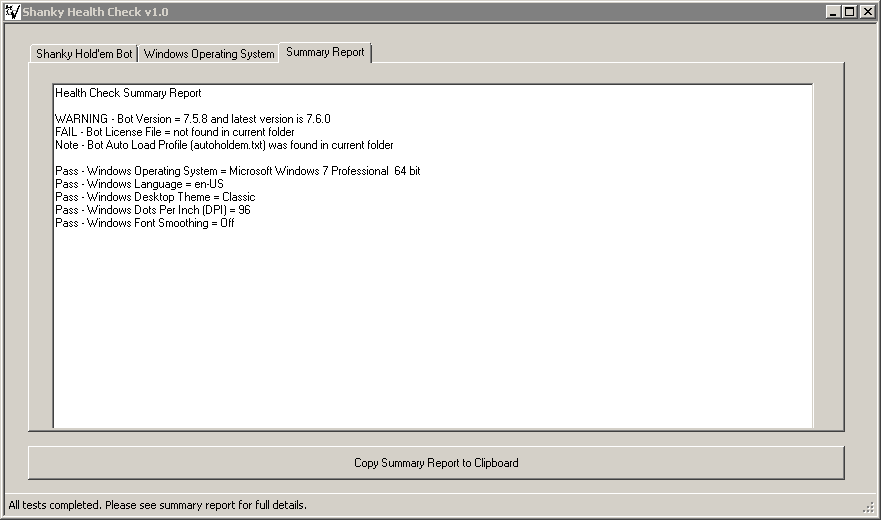Click the 'All tests completed' status bar message
881x520 pixels.
(157, 505)
